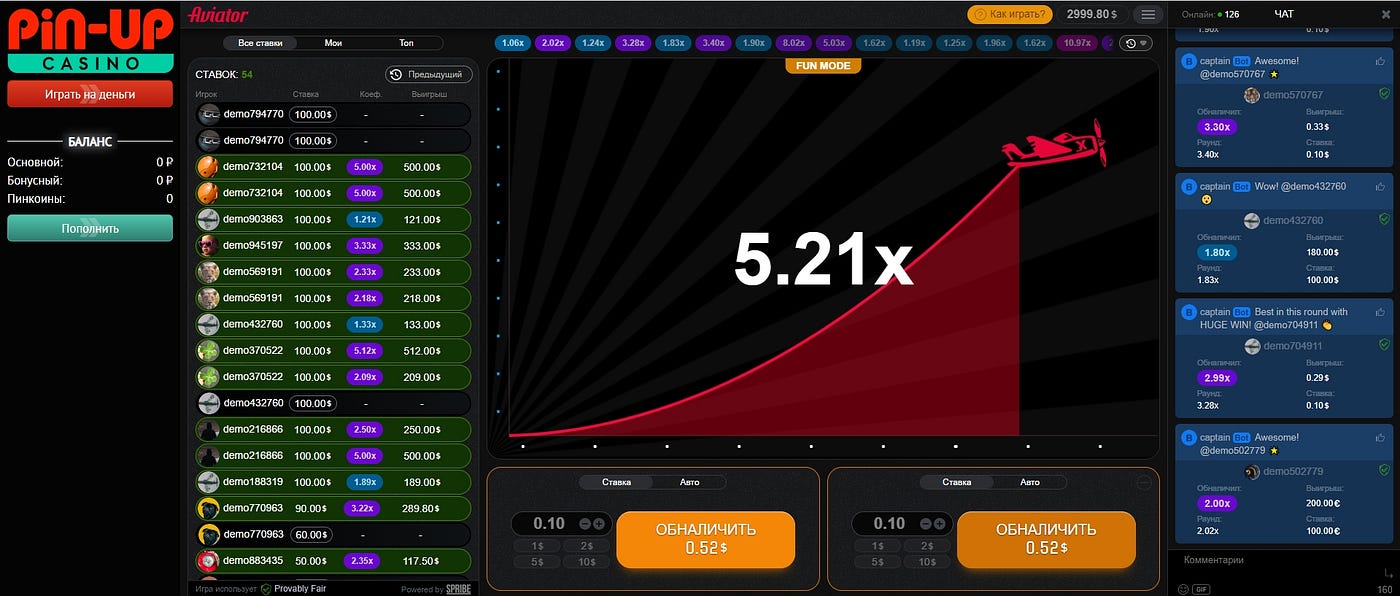Screen dimensions: 1400x596
Task: Open the Топ bets tab
Action: coord(406,43)
